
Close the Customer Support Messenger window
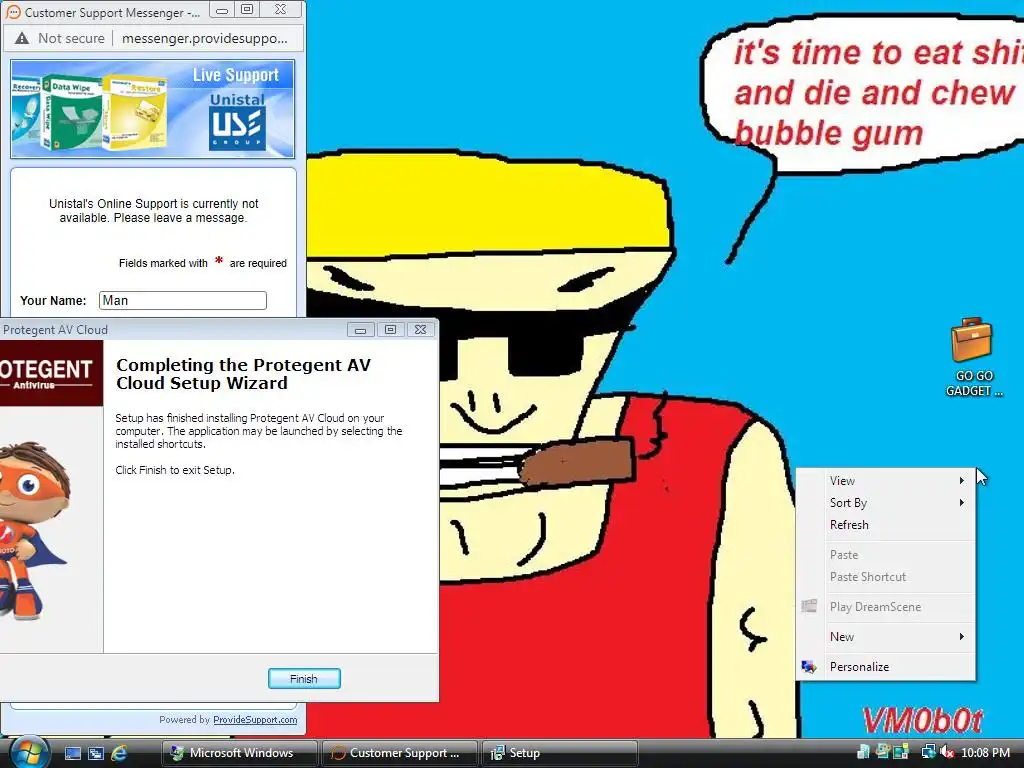[x=281, y=10]
